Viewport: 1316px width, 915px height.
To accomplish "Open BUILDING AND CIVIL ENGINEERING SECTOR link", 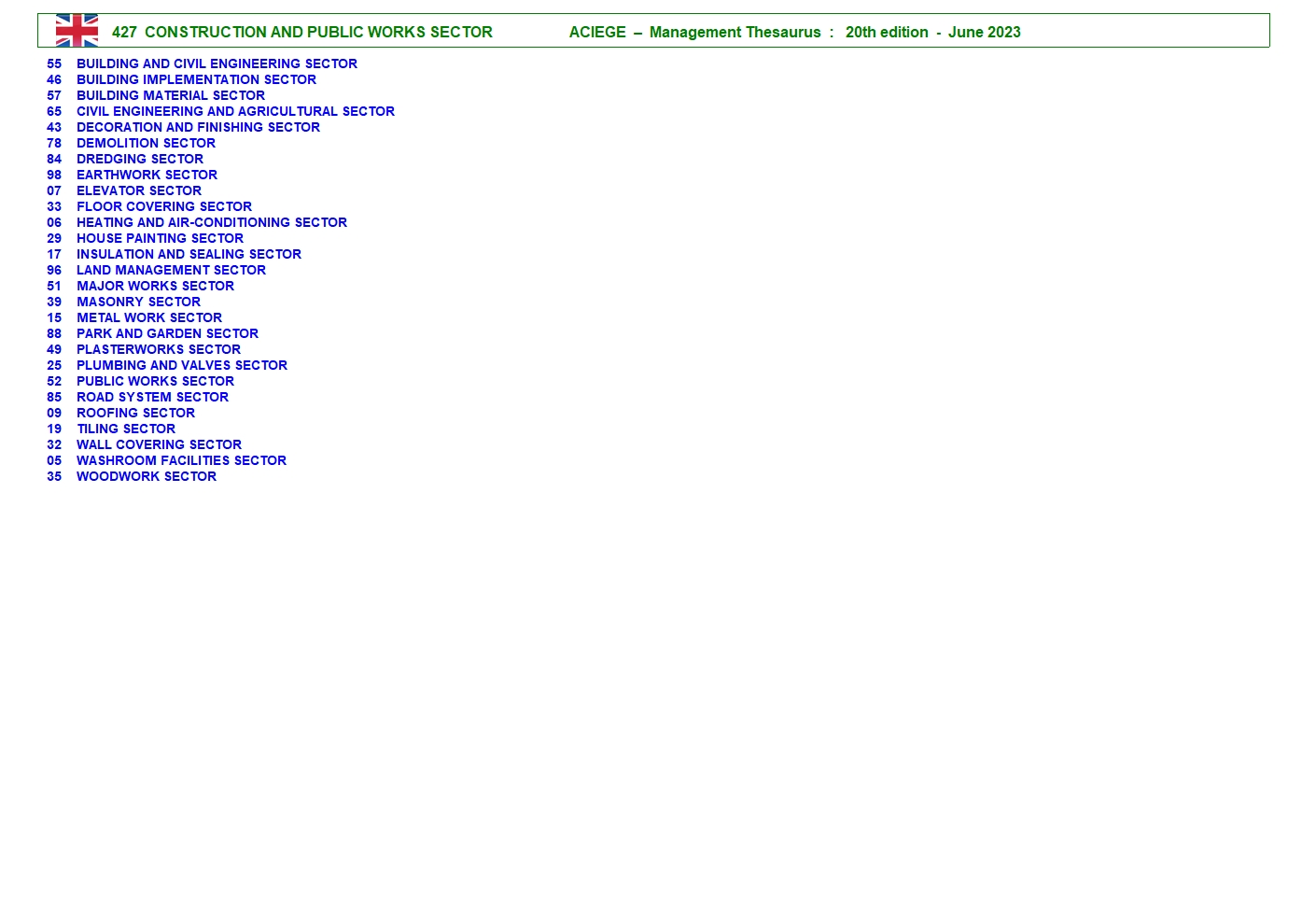I will coord(217,63).
